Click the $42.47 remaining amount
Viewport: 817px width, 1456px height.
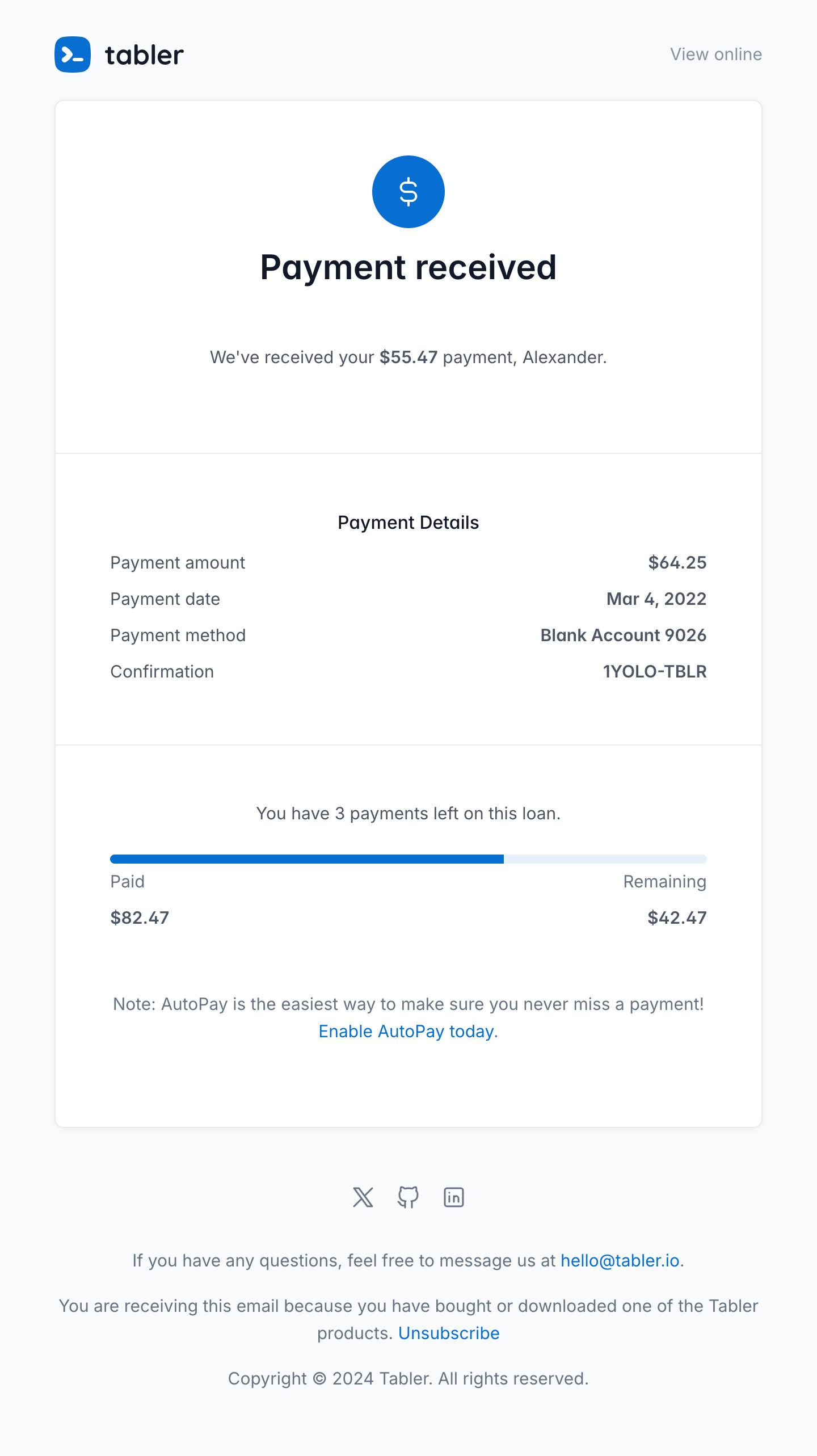pos(677,918)
